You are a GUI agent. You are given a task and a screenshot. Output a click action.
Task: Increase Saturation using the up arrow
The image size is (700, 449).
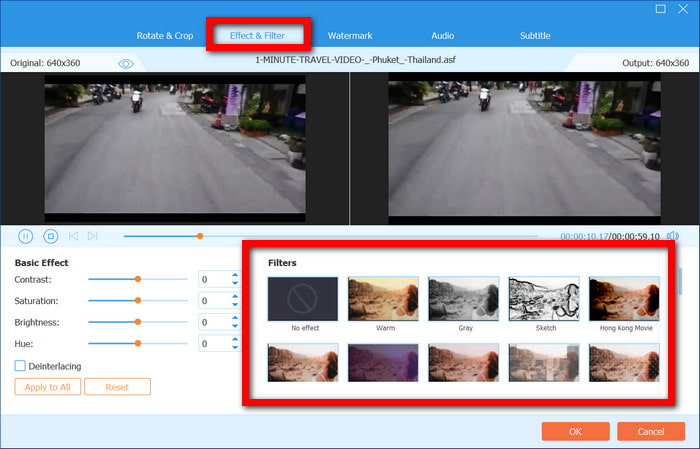tap(235, 297)
